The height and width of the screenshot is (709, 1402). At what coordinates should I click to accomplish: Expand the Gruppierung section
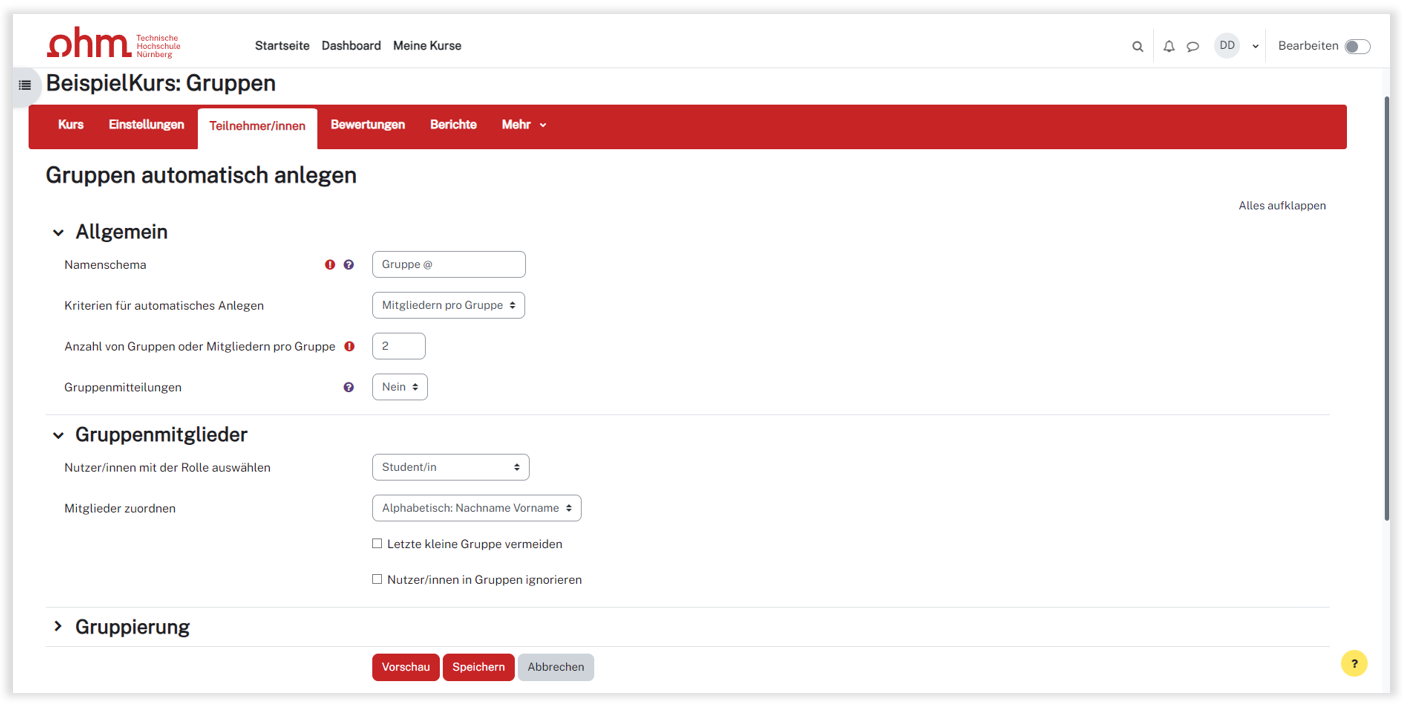(x=58, y=627)
